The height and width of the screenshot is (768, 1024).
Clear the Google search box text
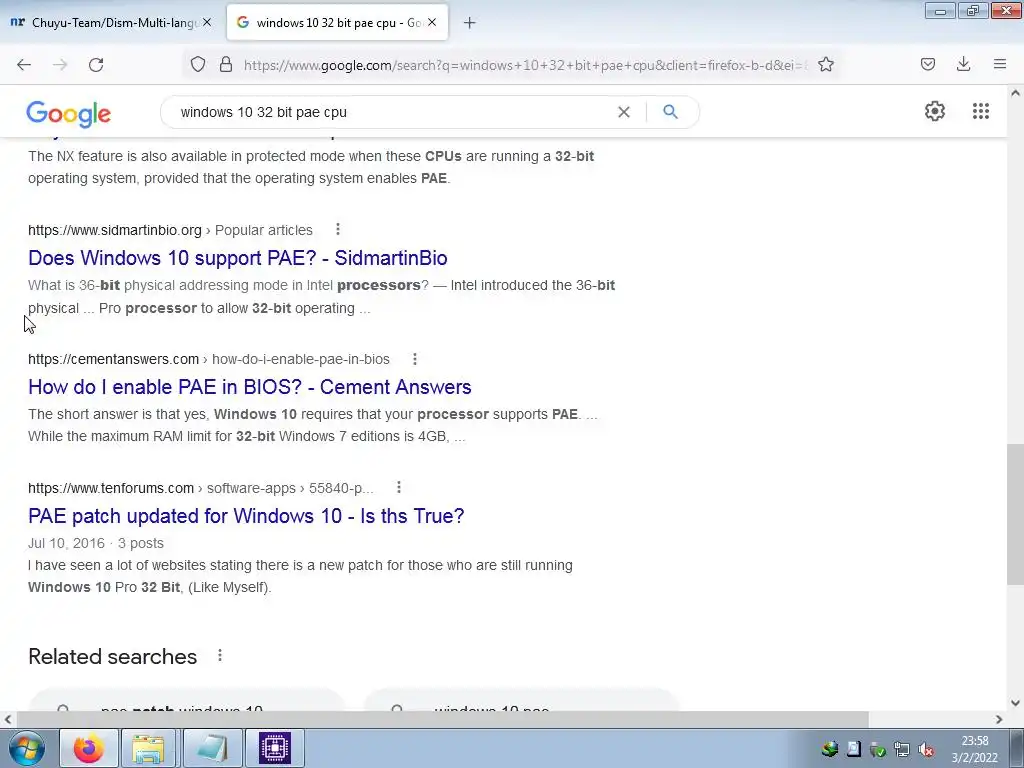pos(624,112)
